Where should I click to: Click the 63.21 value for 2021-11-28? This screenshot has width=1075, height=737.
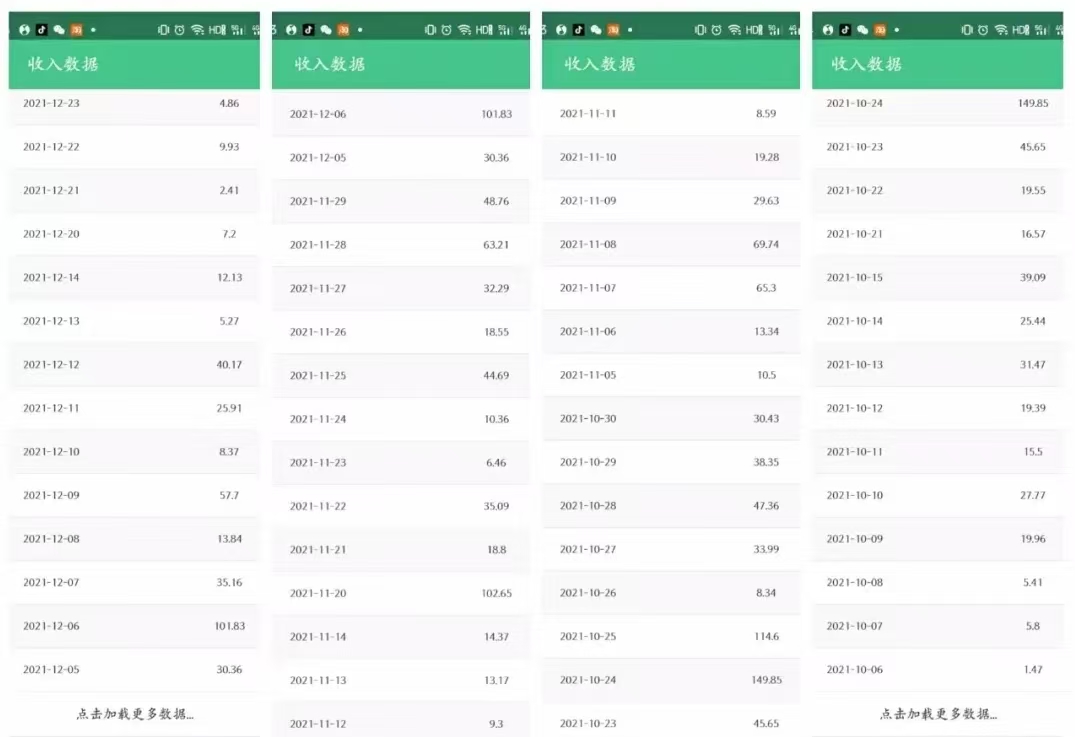click(x=496, y=245)
